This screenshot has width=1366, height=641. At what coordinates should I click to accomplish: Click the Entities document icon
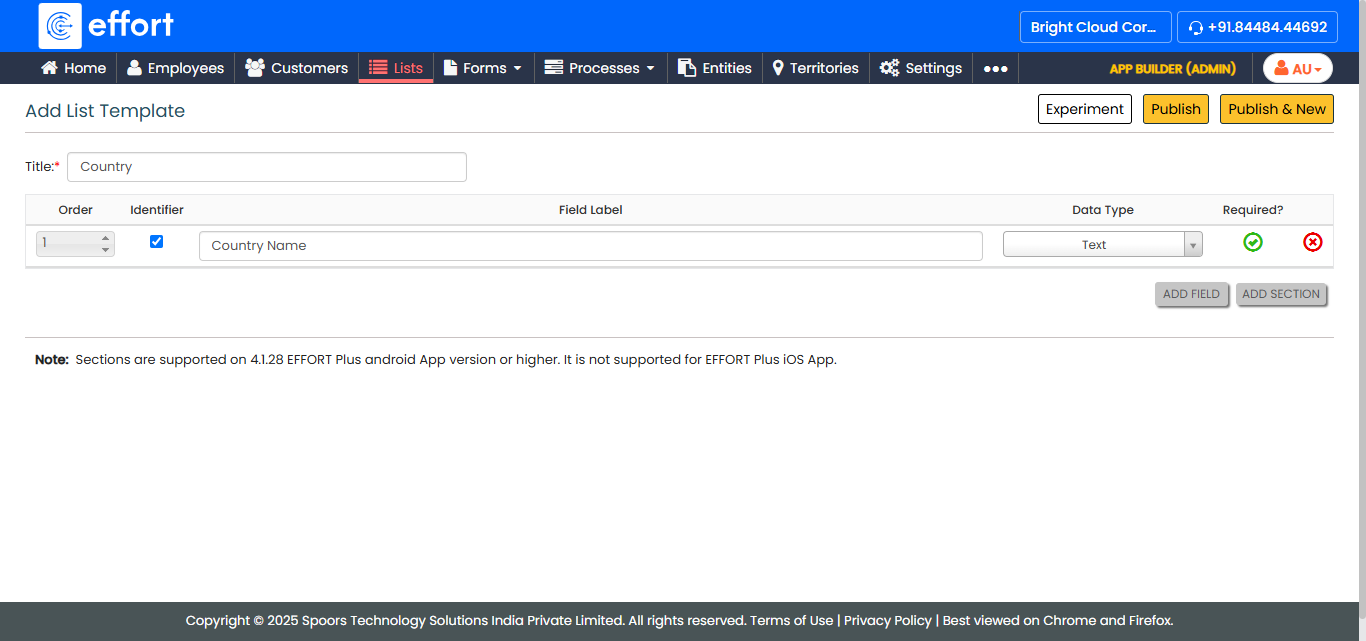coord(687,68)
